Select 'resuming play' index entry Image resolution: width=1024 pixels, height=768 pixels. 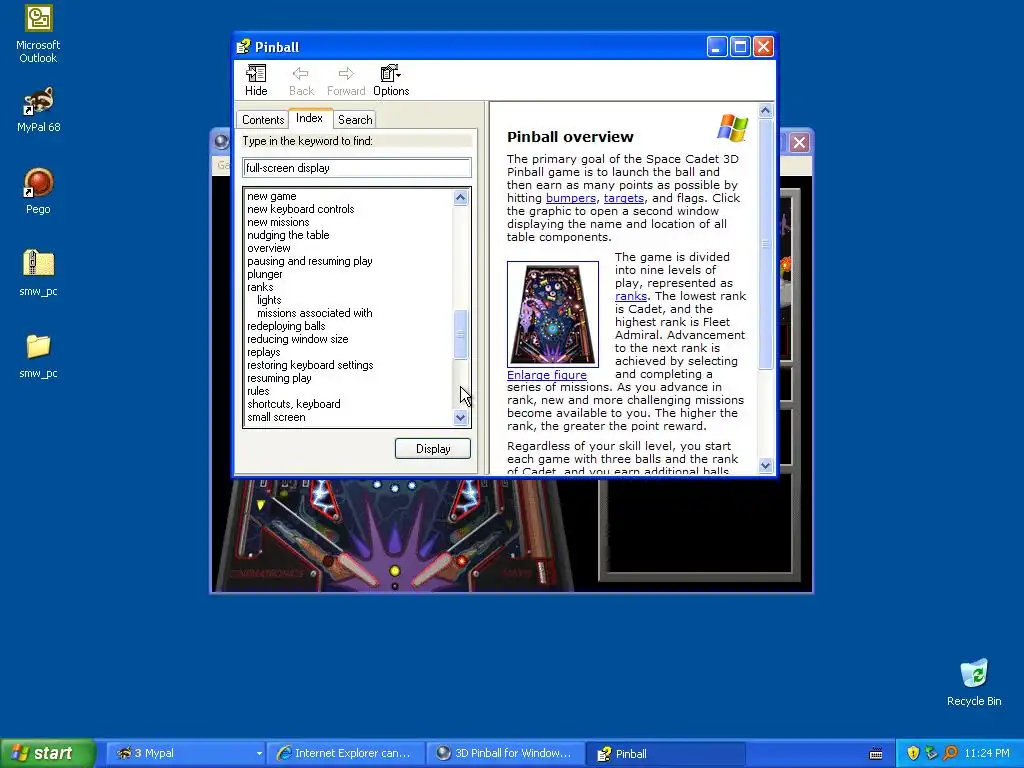(279, 378)
